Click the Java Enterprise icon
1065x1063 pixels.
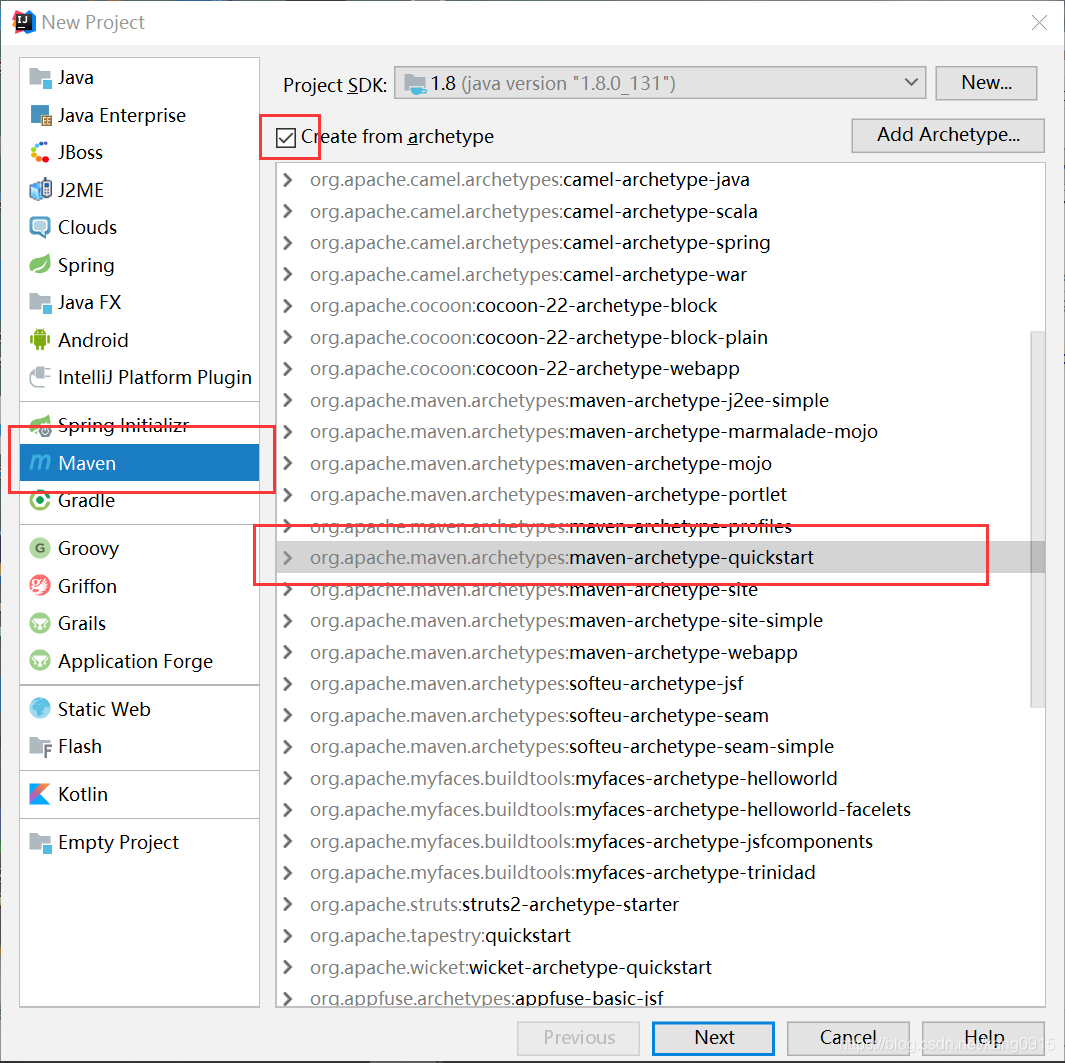pyautogui.click(x=40, y=115)
